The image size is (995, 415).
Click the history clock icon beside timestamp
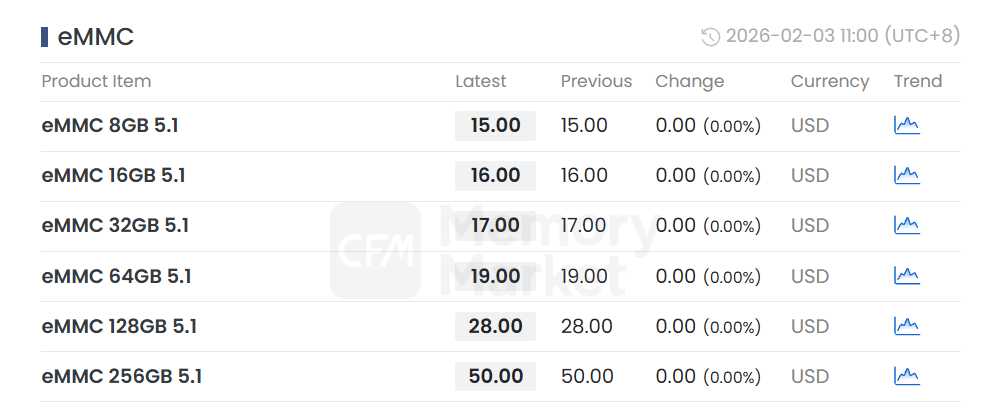(711, 37)
